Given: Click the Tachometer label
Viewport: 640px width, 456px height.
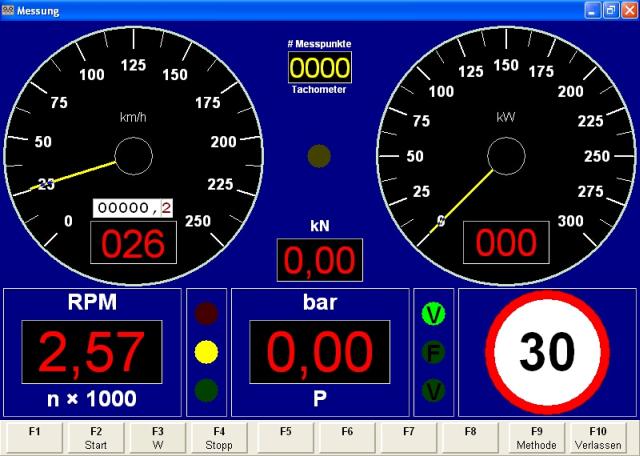Looking at the screenshot, I should click(319, 89).
